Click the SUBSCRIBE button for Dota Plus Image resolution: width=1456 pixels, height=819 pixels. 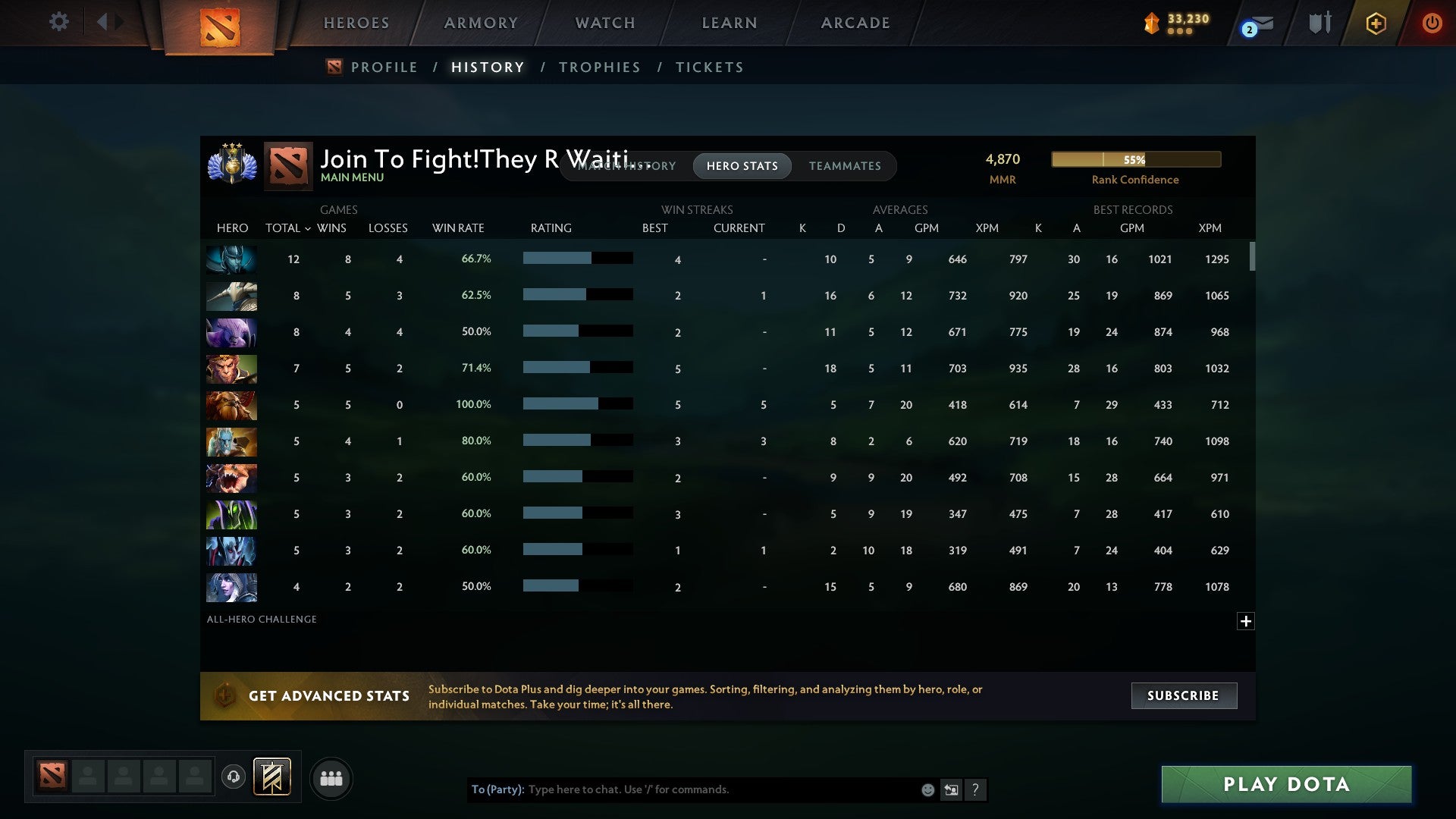click(x=1183, y=695)
